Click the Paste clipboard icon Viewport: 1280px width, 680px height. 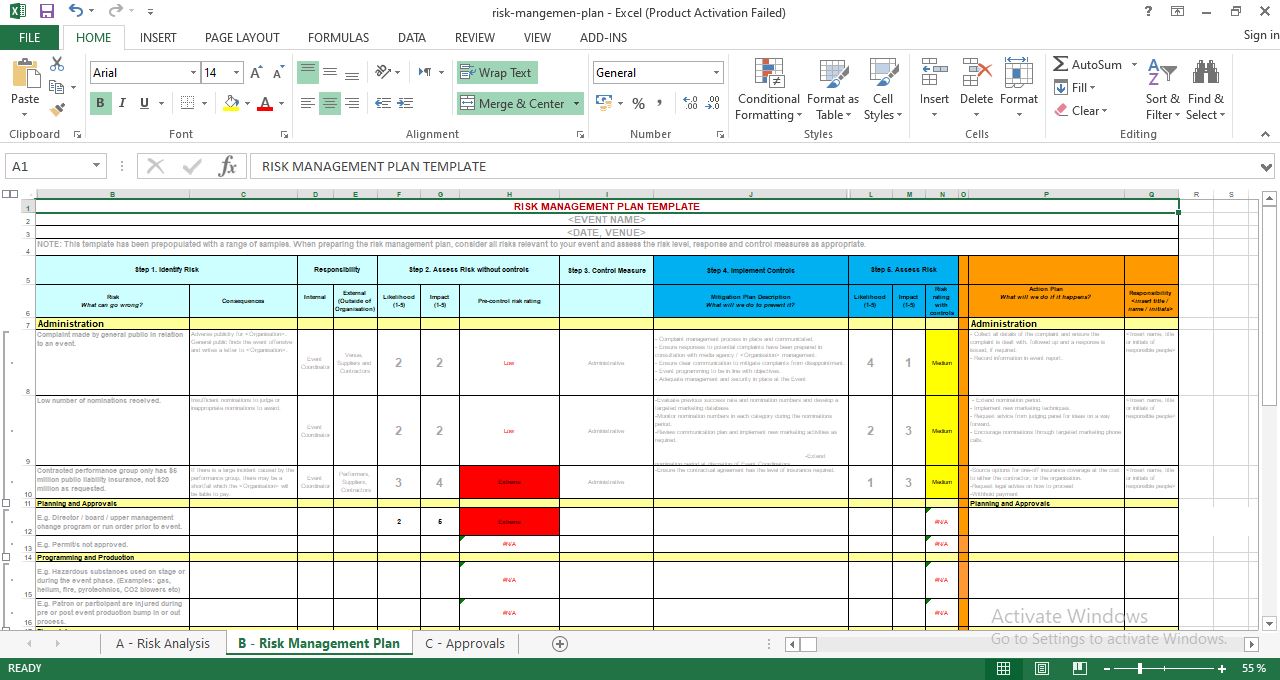(x=25, y=76)
